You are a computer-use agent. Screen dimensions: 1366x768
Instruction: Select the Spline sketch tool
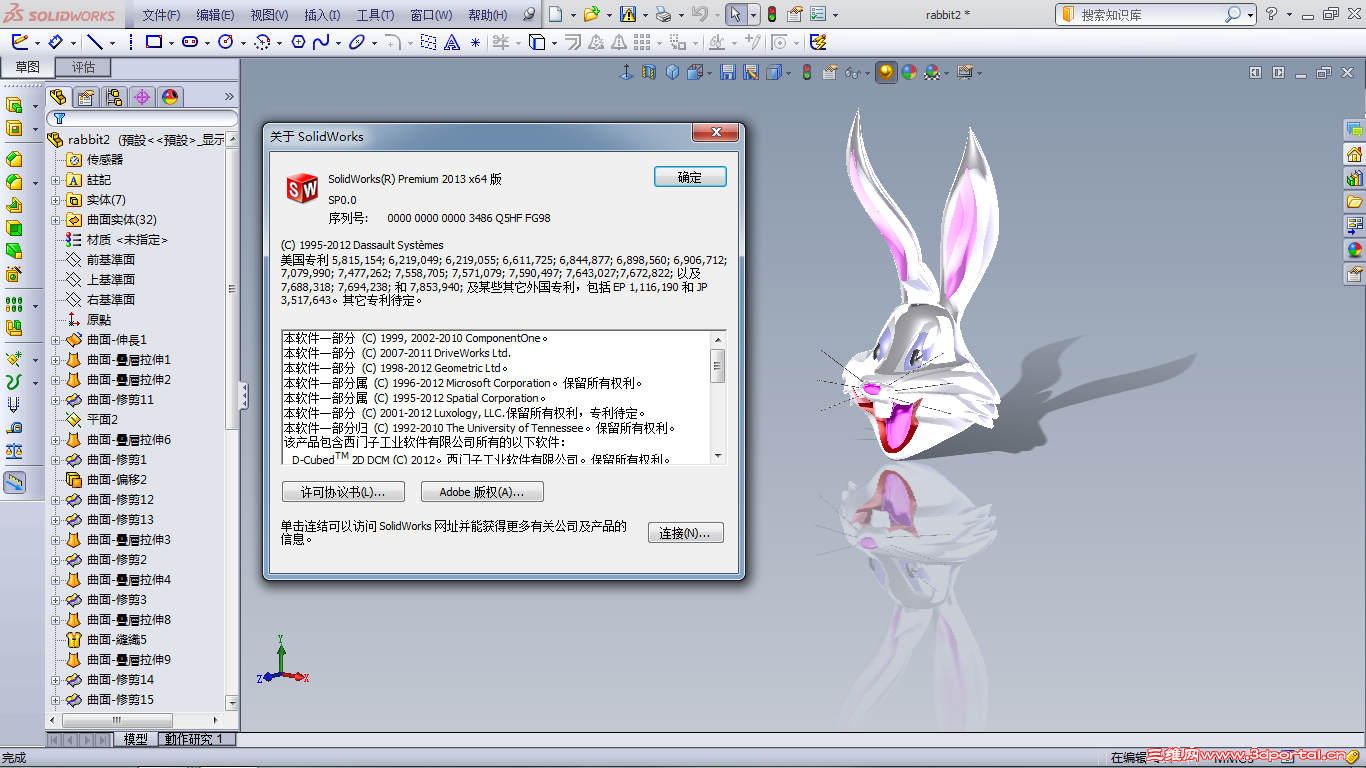pyautogui.click(x=319, y=42)
